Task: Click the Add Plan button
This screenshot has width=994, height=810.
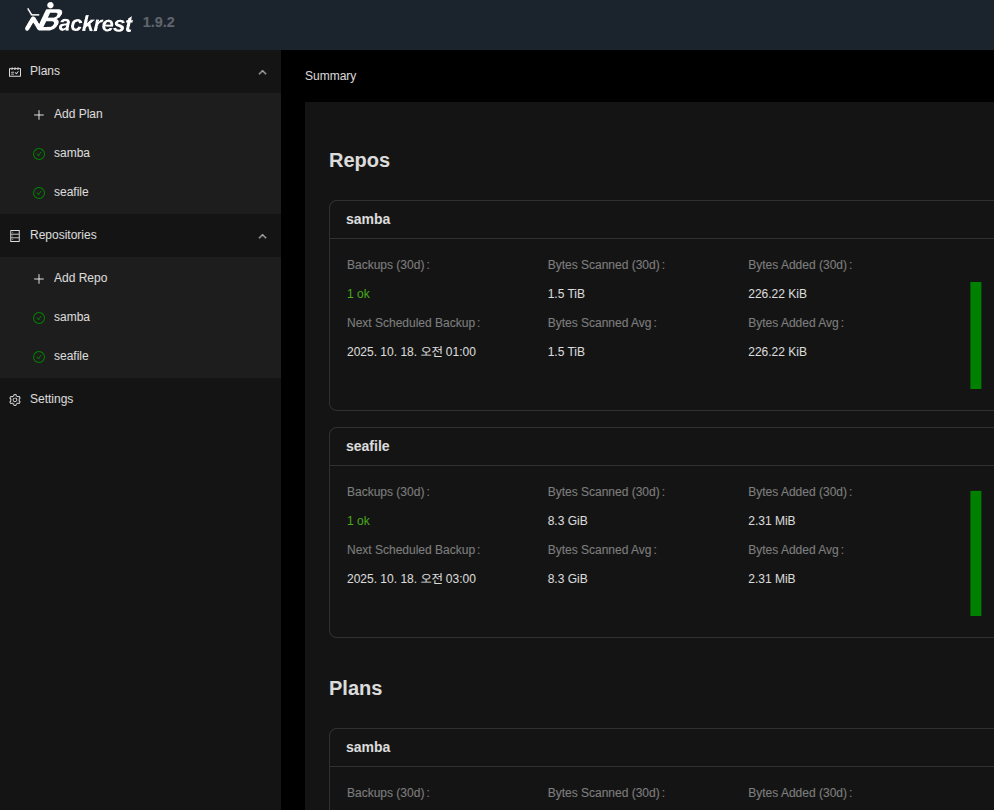Action: coord(78,114)
